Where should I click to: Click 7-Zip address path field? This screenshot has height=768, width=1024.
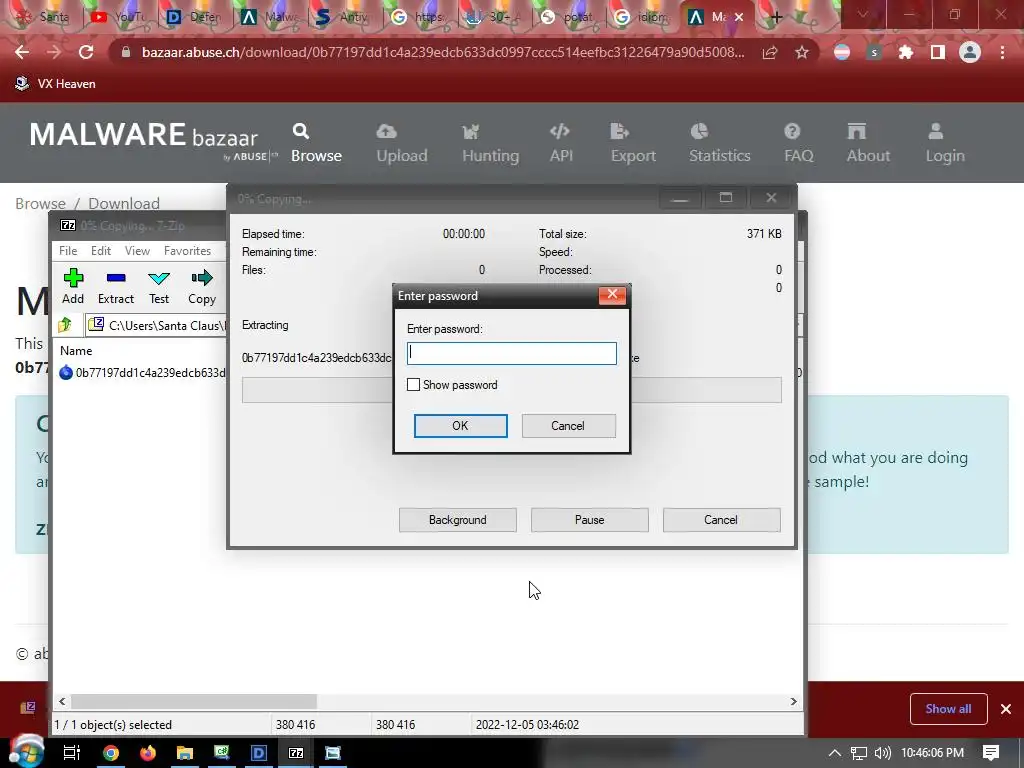click(157, 325)
